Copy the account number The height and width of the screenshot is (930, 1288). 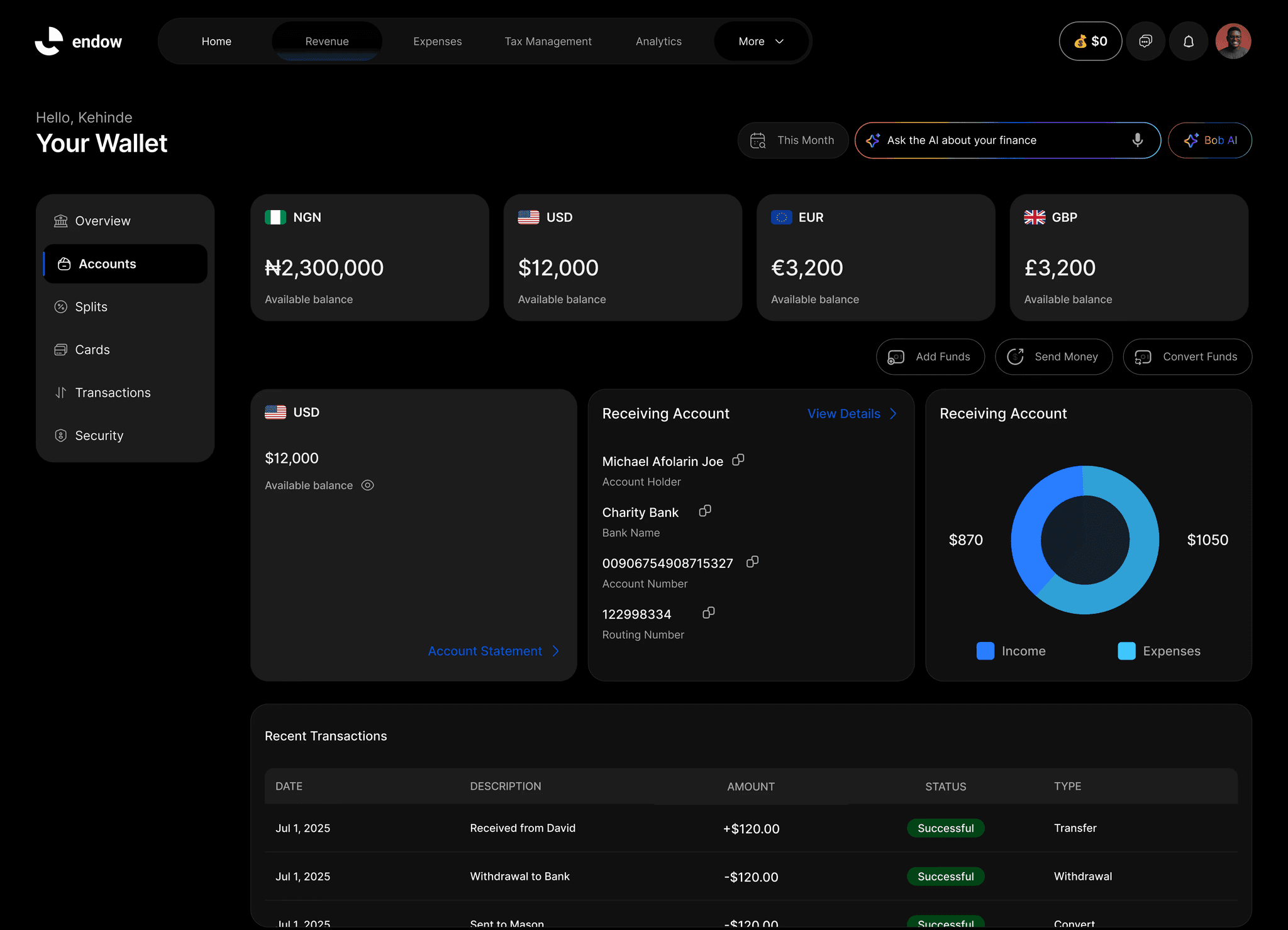[752, 562]
